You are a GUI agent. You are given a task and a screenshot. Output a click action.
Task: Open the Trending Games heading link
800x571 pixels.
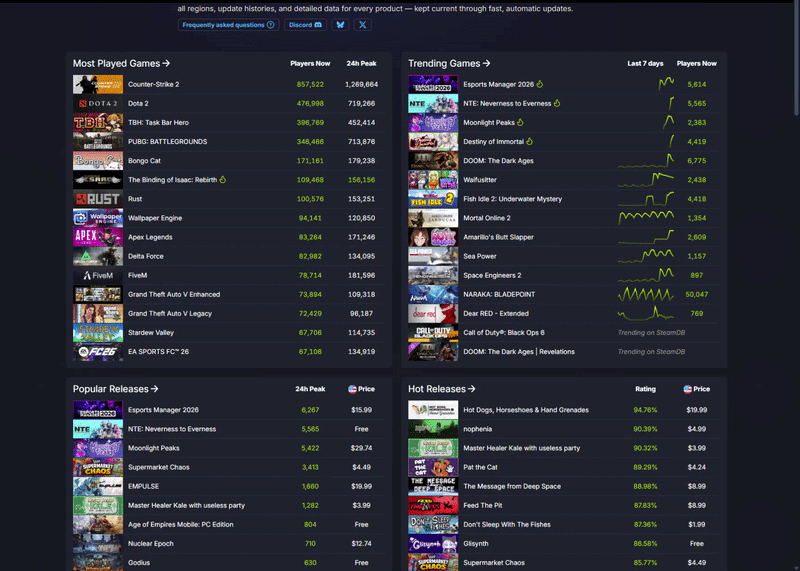(449, 63)
